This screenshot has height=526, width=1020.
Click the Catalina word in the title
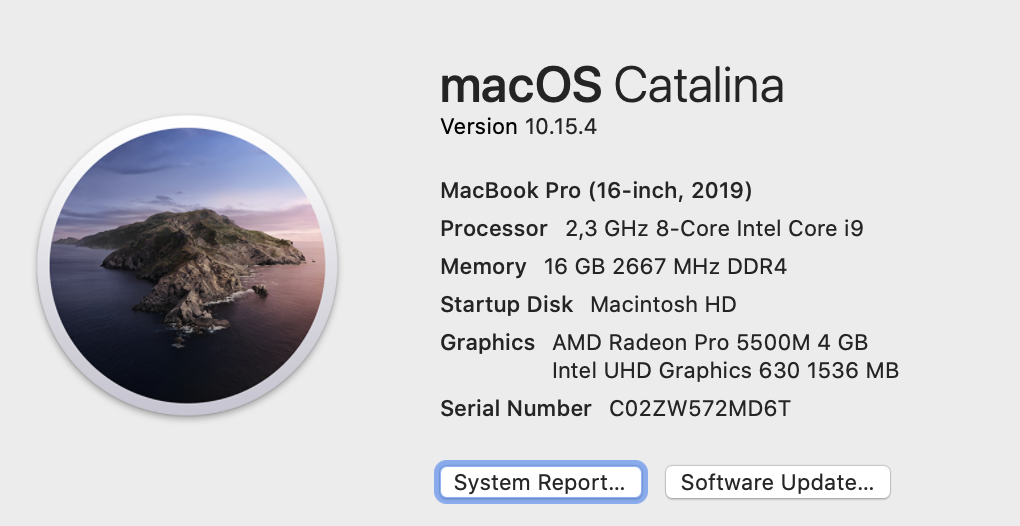[x=699, y=85]
